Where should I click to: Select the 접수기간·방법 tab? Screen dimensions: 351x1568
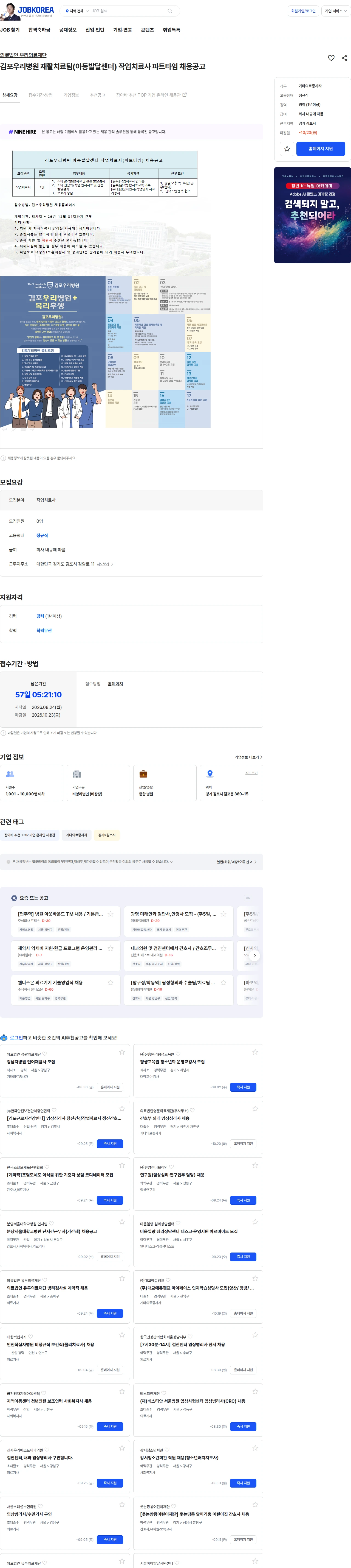click(x=41, y=95)
